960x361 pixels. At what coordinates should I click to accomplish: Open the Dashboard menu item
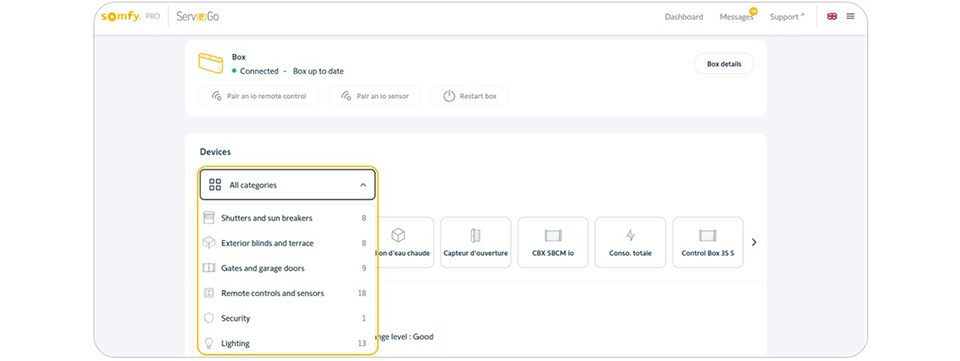[x=684, y=17]
